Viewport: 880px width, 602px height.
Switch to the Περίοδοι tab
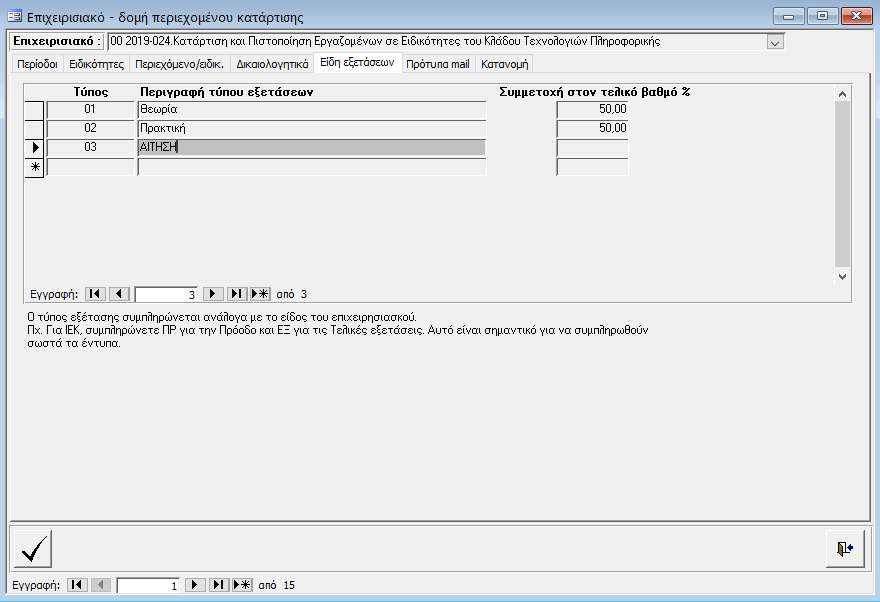coord(37,64)
